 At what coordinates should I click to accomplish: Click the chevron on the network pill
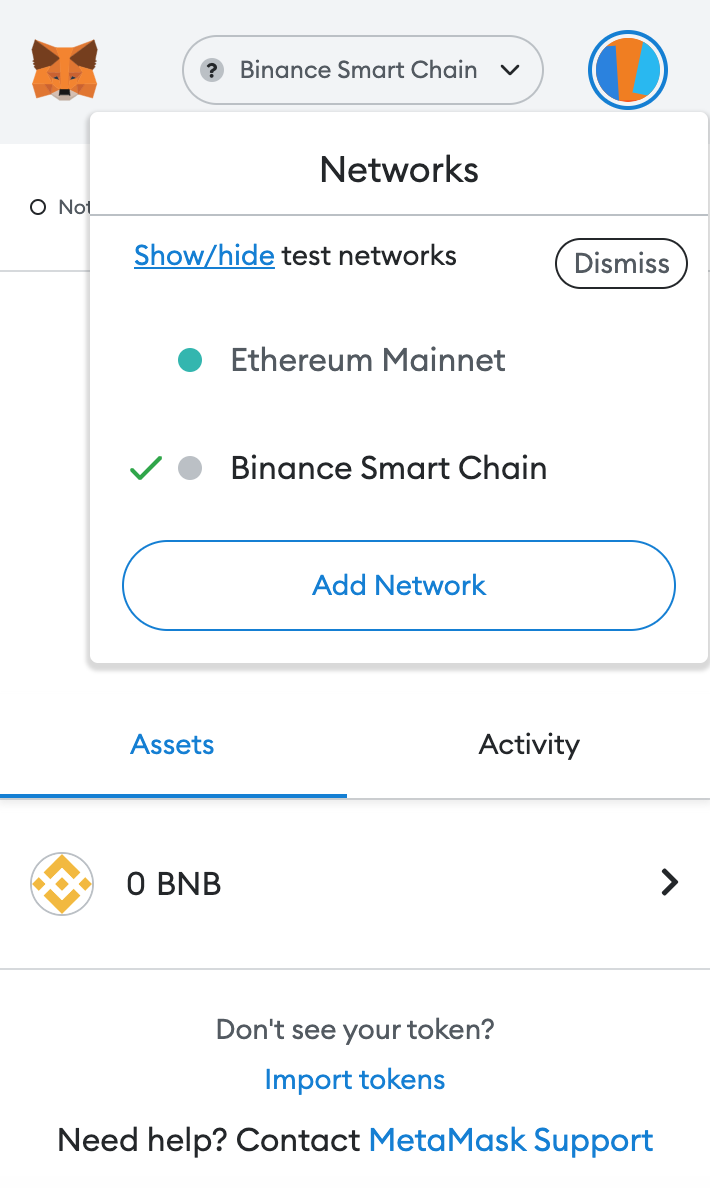pyautogui.click(x=510, y=70)
